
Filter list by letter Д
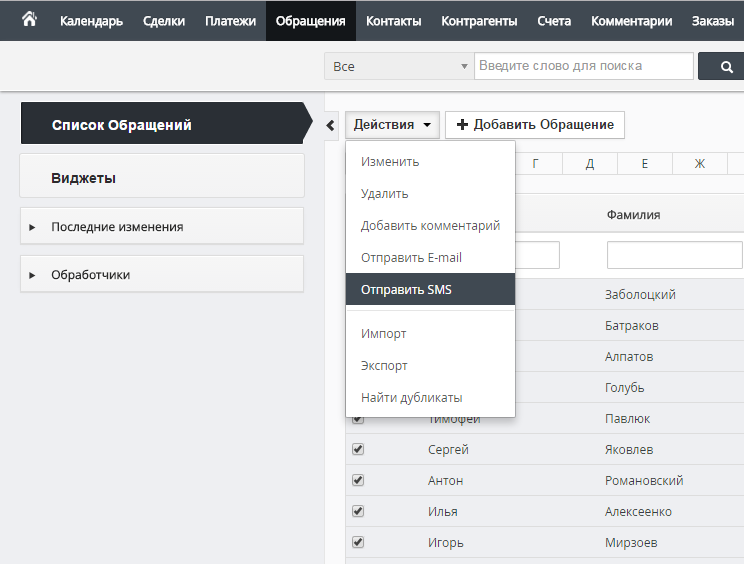[x=590, y=164]
